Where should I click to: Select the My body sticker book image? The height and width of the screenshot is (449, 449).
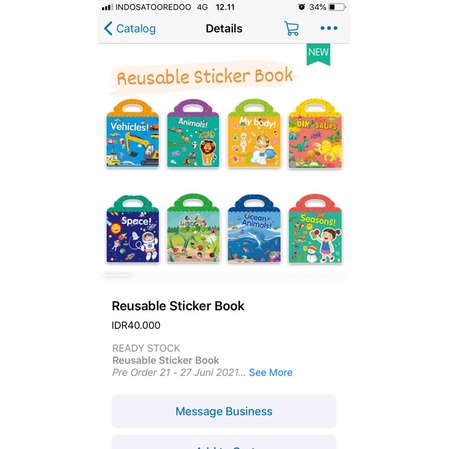point(254,133)
